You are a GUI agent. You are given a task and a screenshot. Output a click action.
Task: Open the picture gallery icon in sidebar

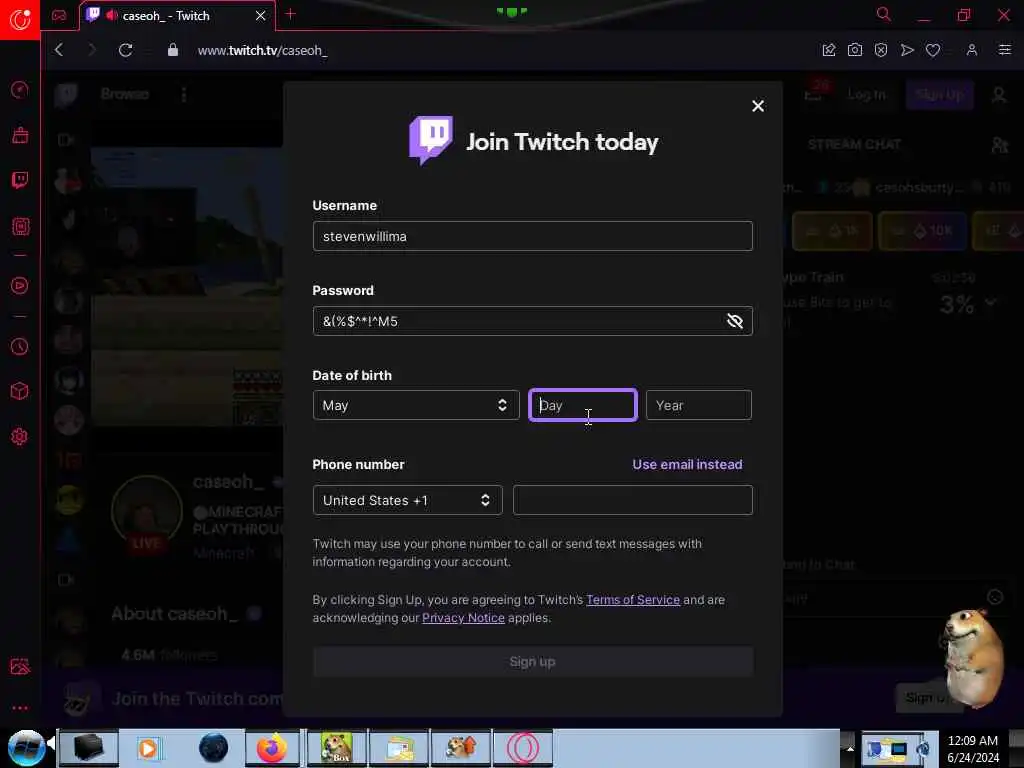[x=20, y=666]
